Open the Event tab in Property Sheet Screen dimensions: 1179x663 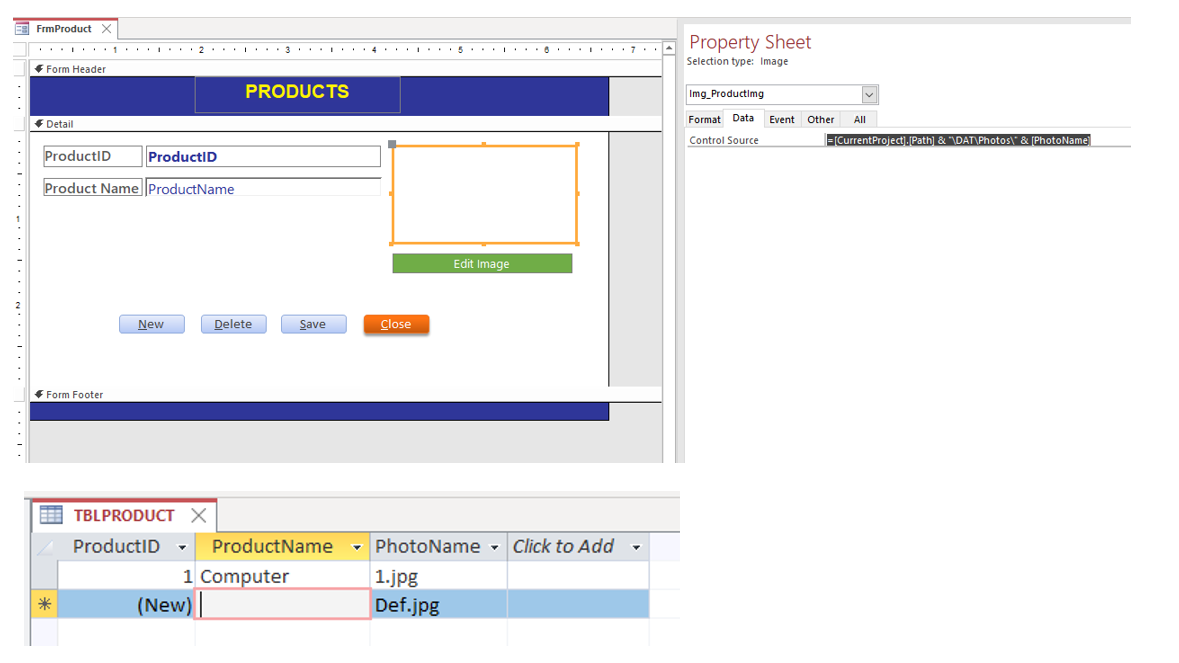click(x=782, y=120)
